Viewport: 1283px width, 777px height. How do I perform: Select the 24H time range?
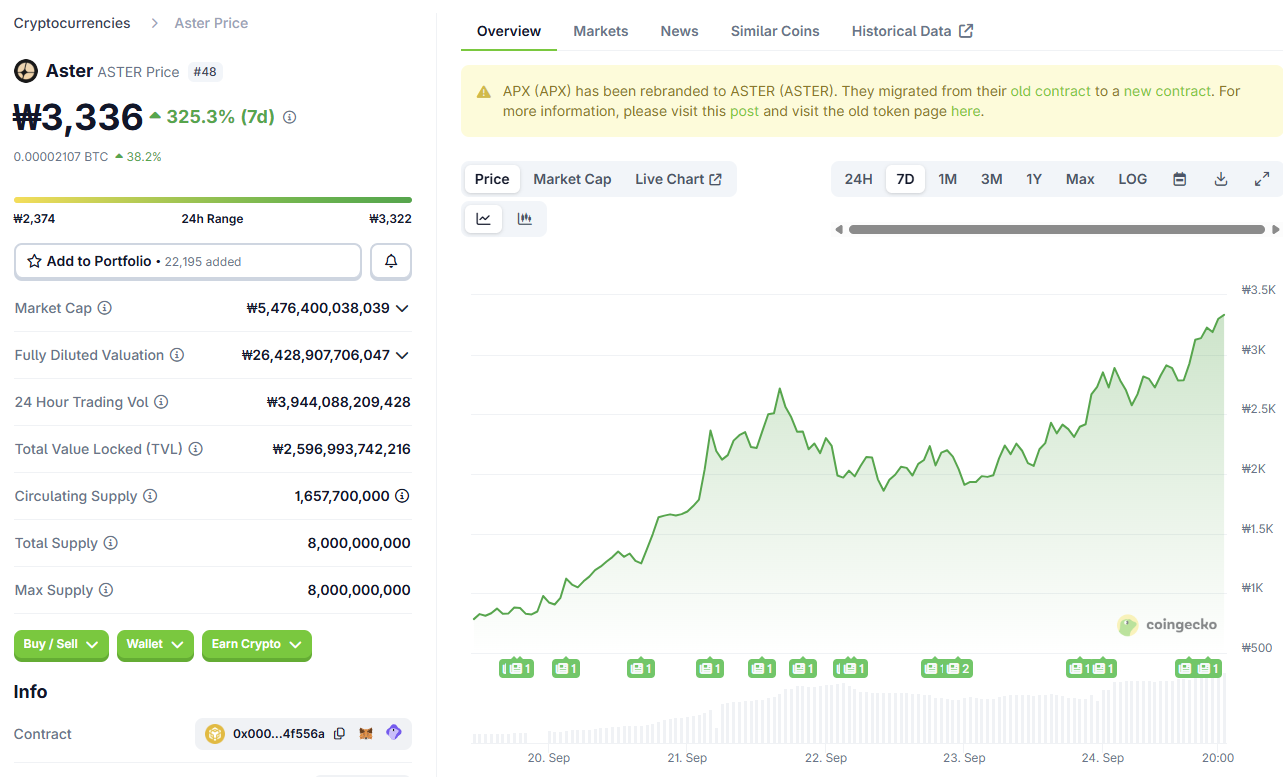(x=858, y=179)
